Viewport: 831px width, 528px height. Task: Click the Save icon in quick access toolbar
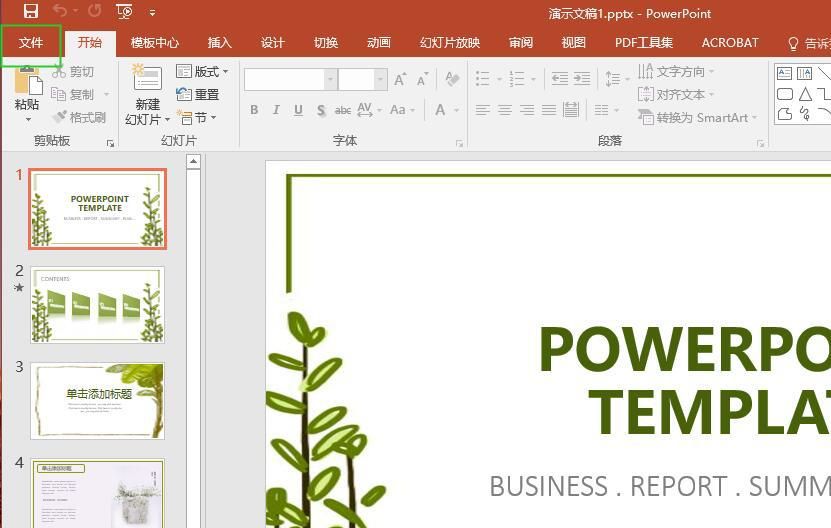click(x=31, y=11)
